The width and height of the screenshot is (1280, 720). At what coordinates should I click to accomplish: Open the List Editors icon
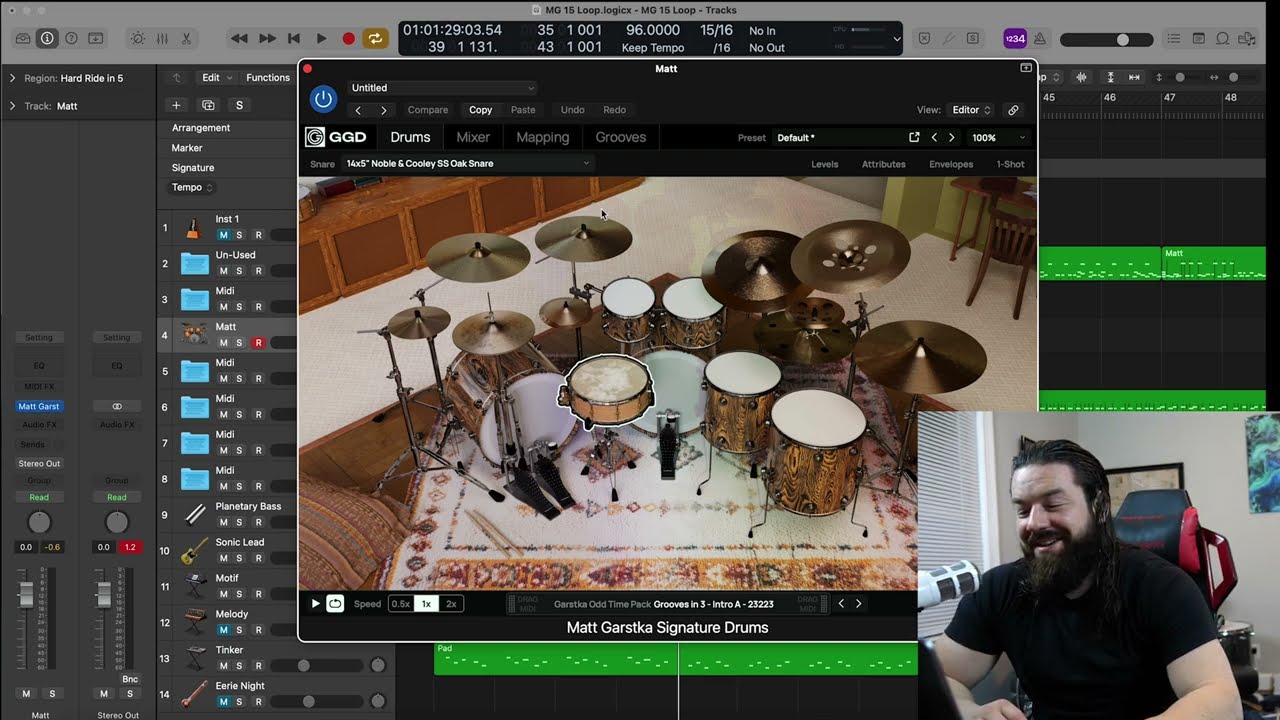(1175, 38)
